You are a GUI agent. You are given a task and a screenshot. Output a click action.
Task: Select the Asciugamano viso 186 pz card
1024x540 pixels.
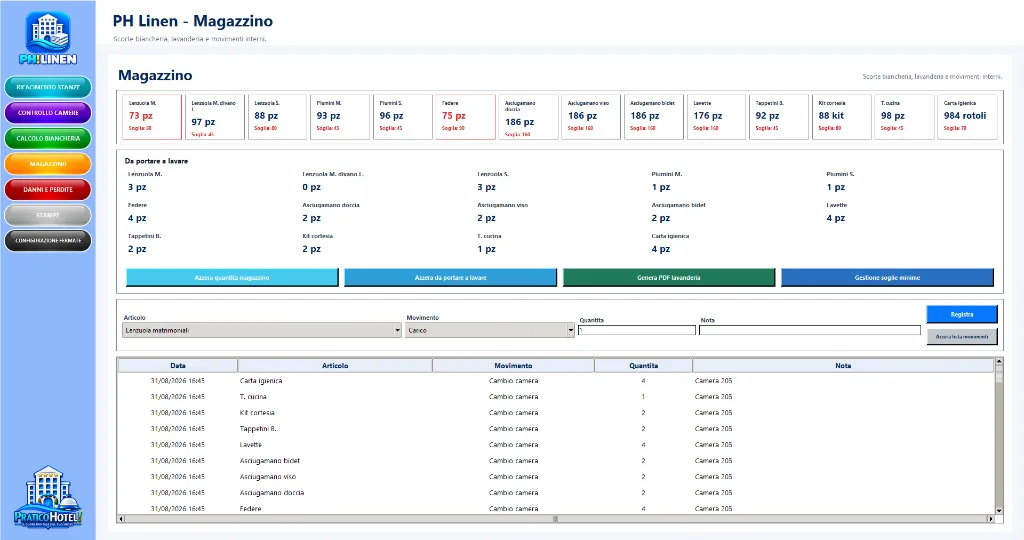pos(591,117)
